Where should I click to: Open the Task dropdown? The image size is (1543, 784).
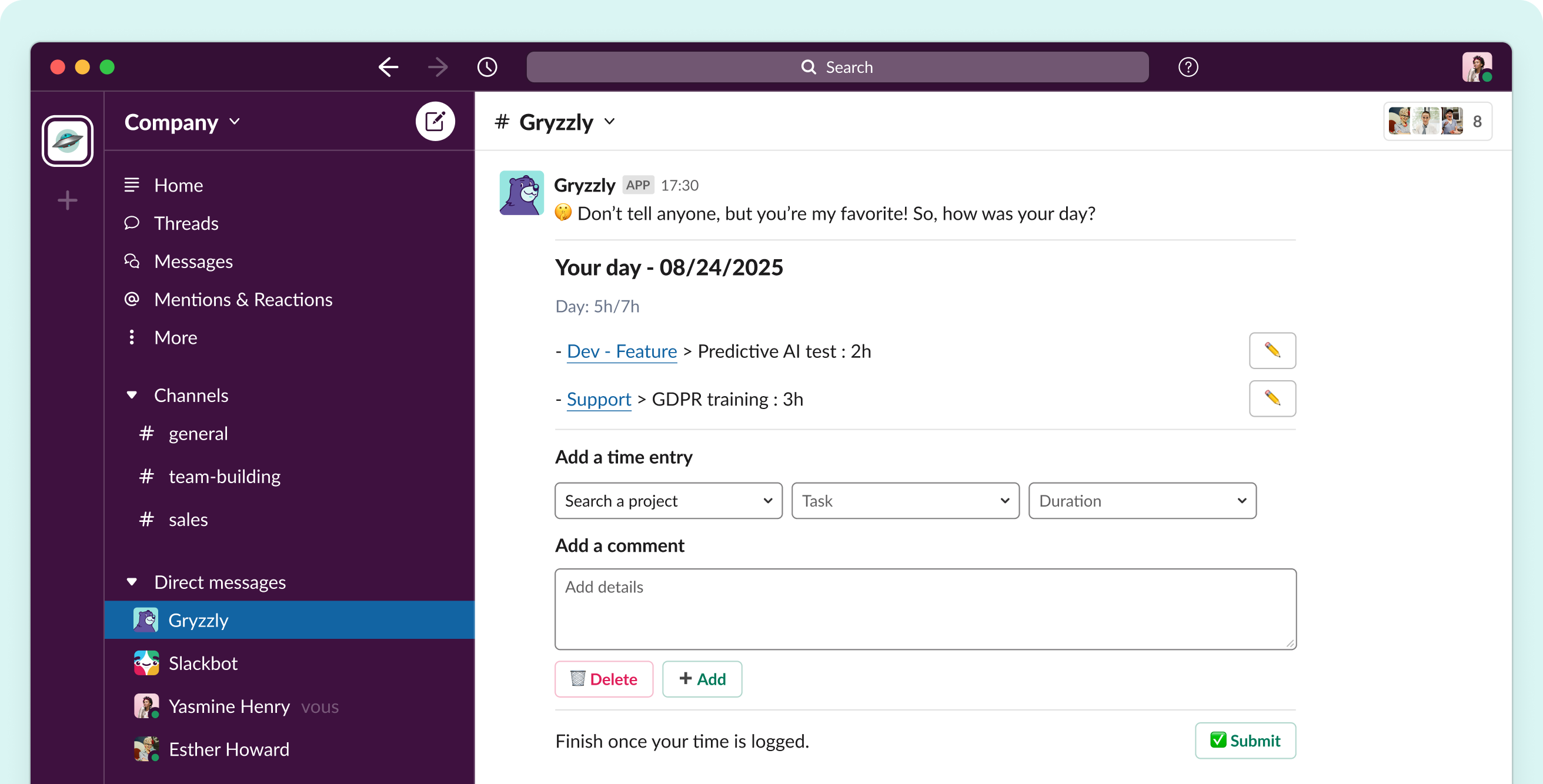tap(905, 501)
